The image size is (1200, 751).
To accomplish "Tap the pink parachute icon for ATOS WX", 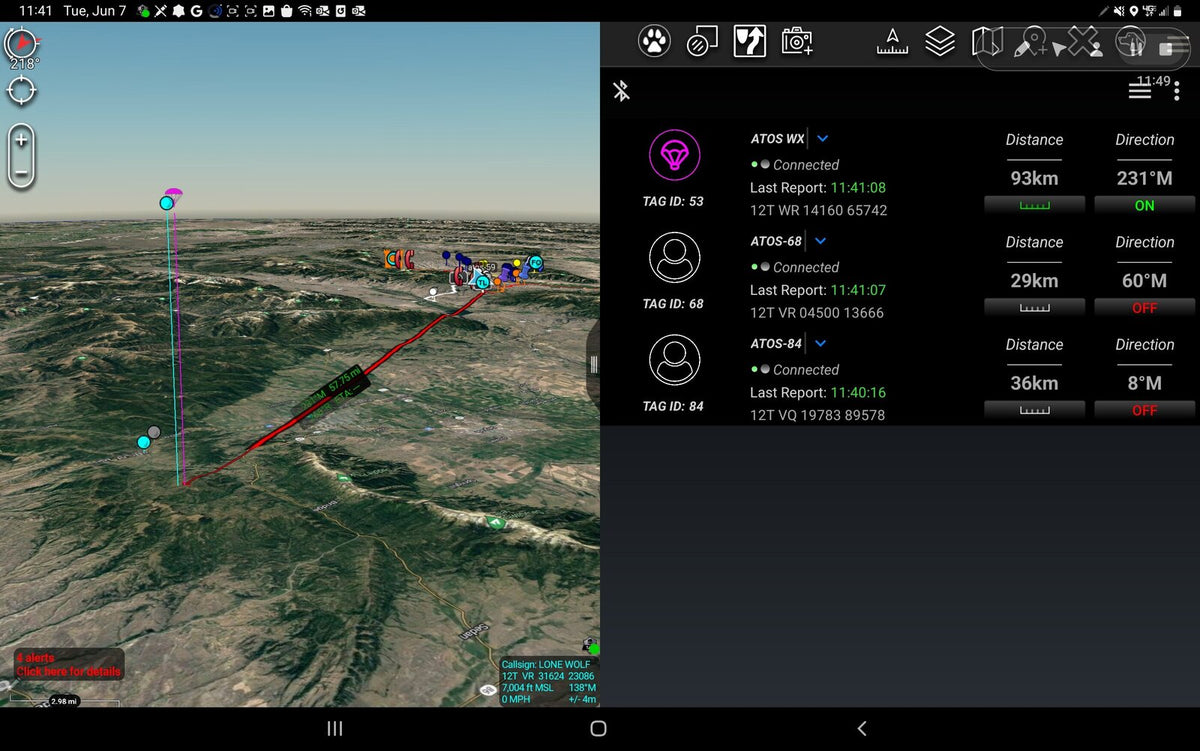I will point(675,155).
